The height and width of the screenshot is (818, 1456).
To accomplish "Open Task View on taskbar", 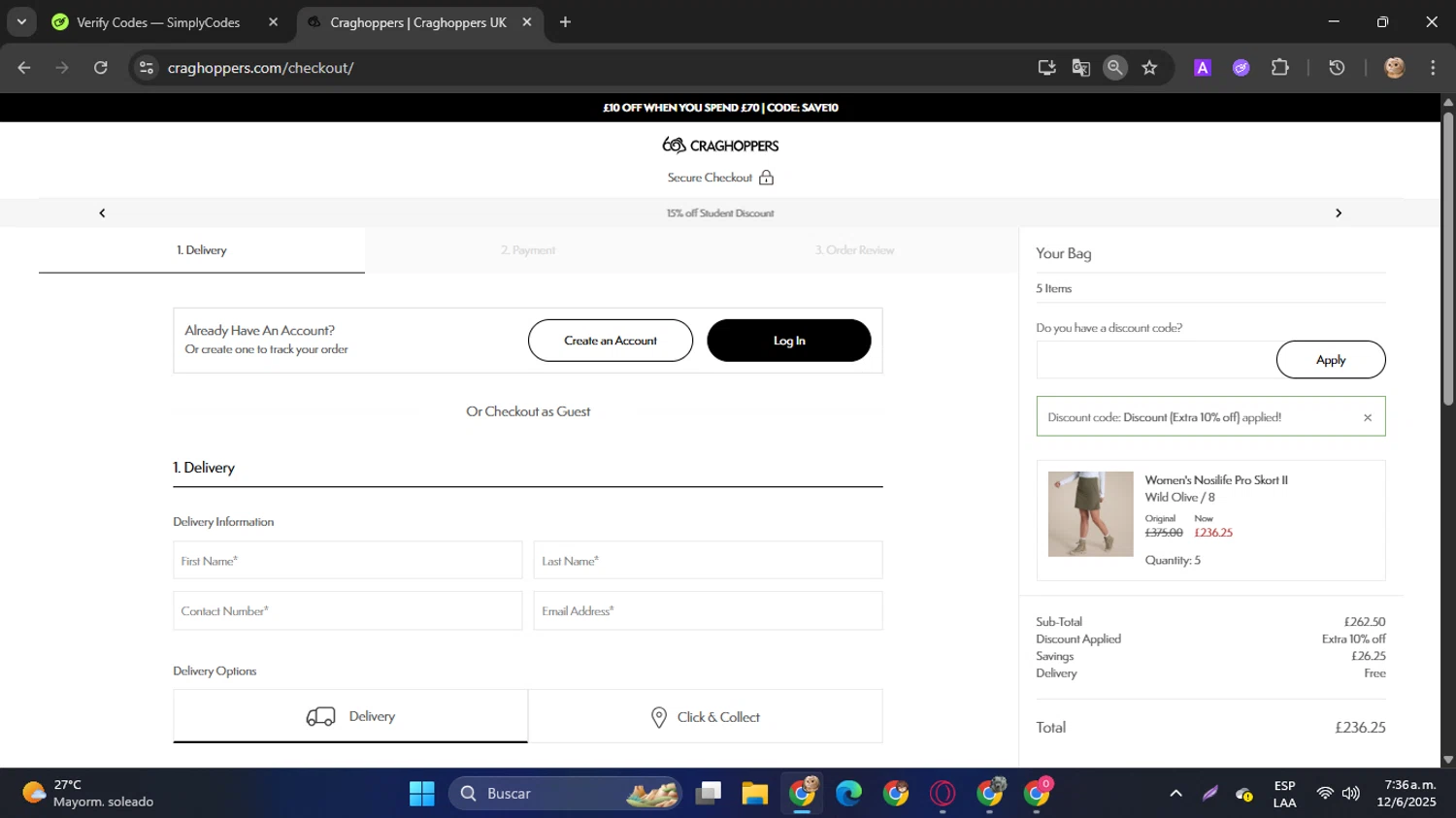I will coord(709,794).
